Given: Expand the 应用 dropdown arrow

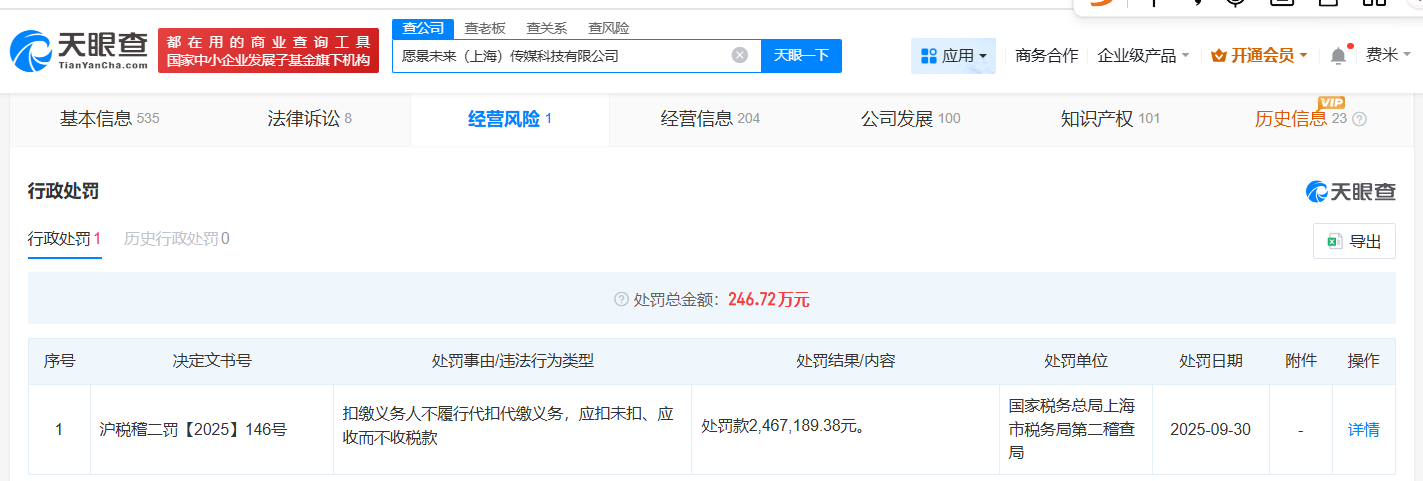Looking at the screenshot, I should click(983, 57).
